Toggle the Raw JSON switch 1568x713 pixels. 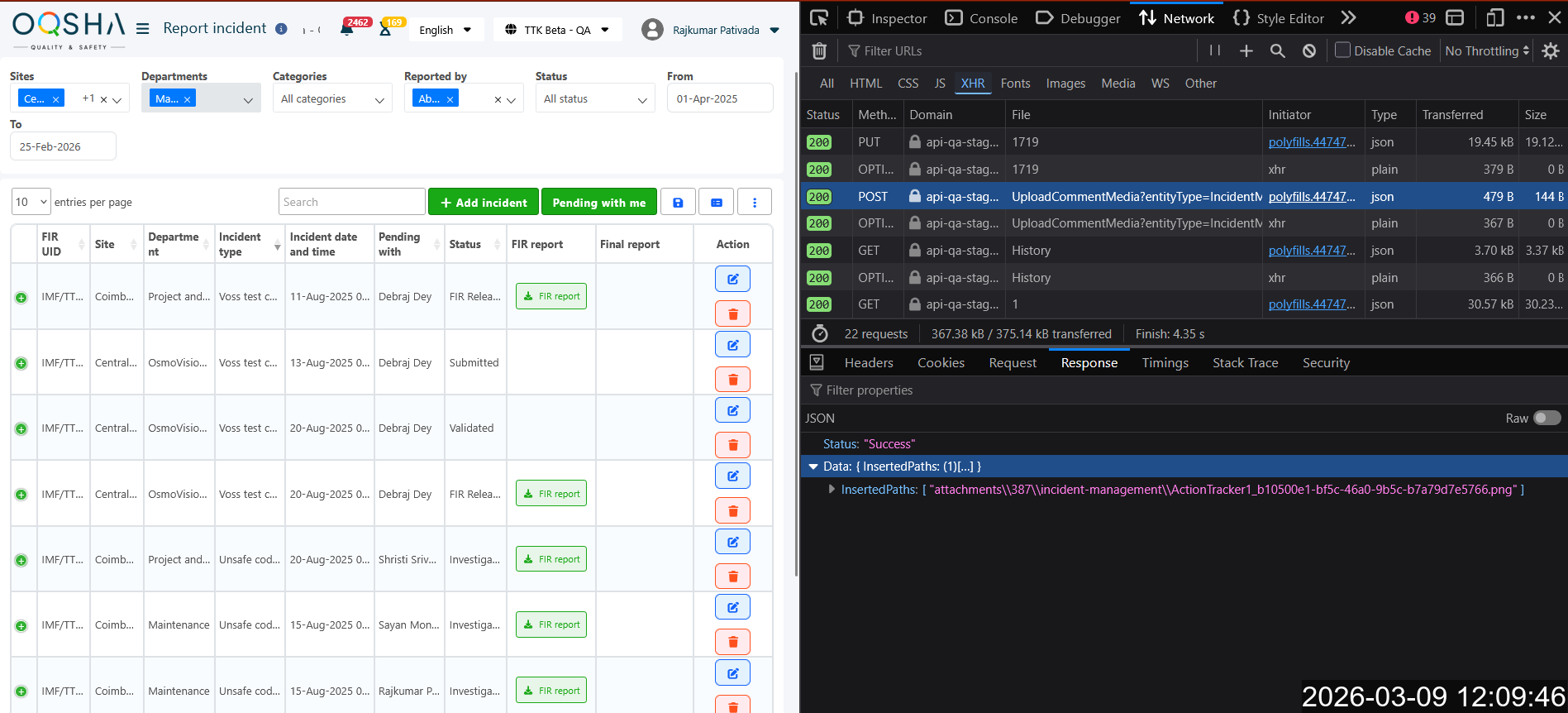(1547, 419)
